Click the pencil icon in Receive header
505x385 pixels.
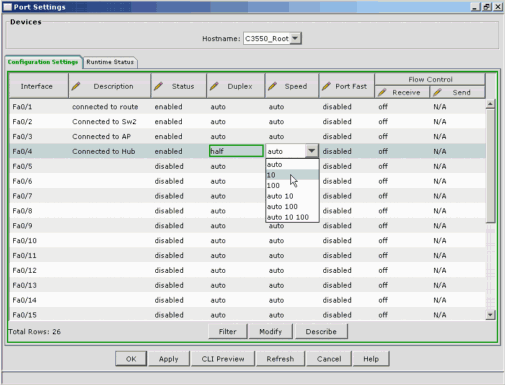[x=382, y=92]
